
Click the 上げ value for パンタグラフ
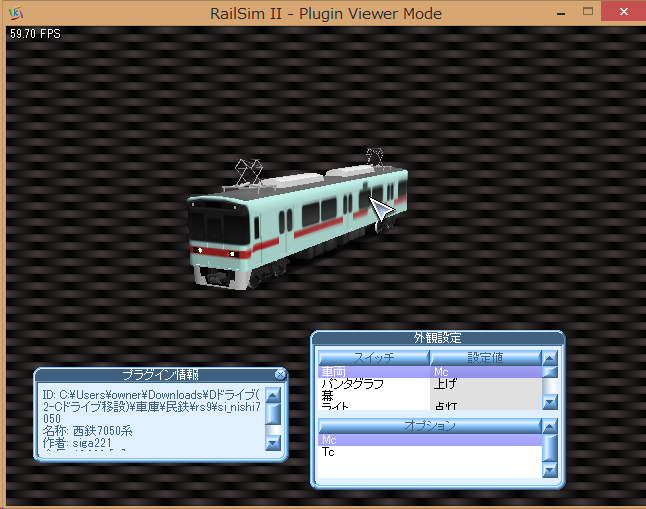[x=445, y=384]
